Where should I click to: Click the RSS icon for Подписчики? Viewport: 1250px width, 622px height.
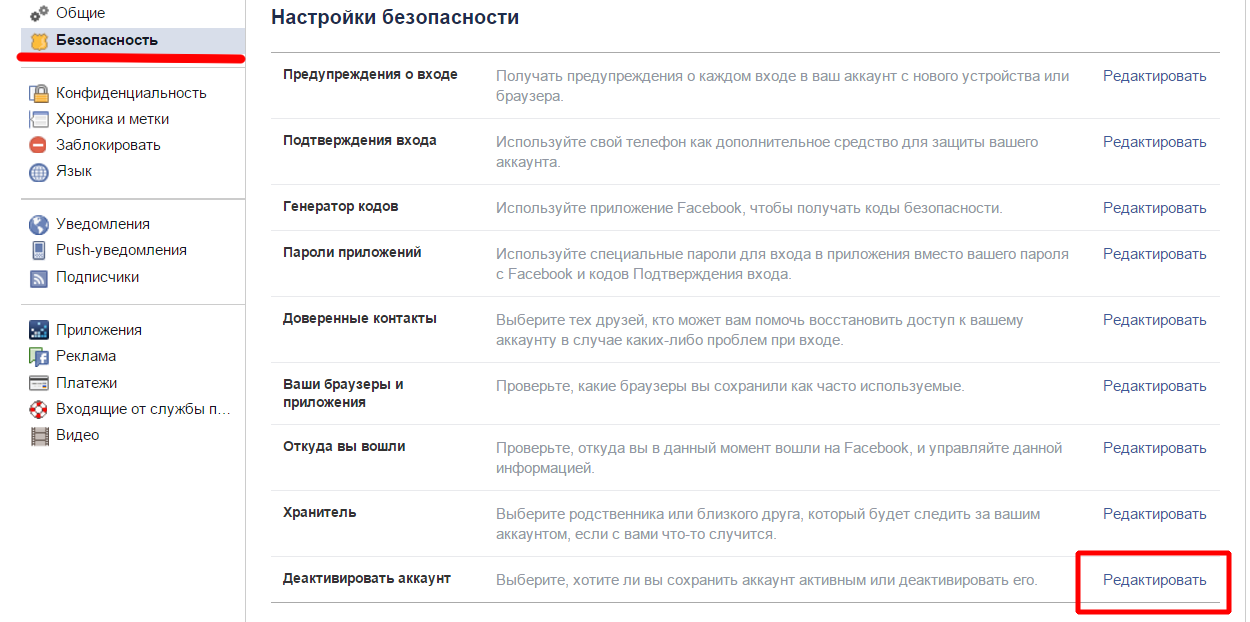[x=39, y=278]
